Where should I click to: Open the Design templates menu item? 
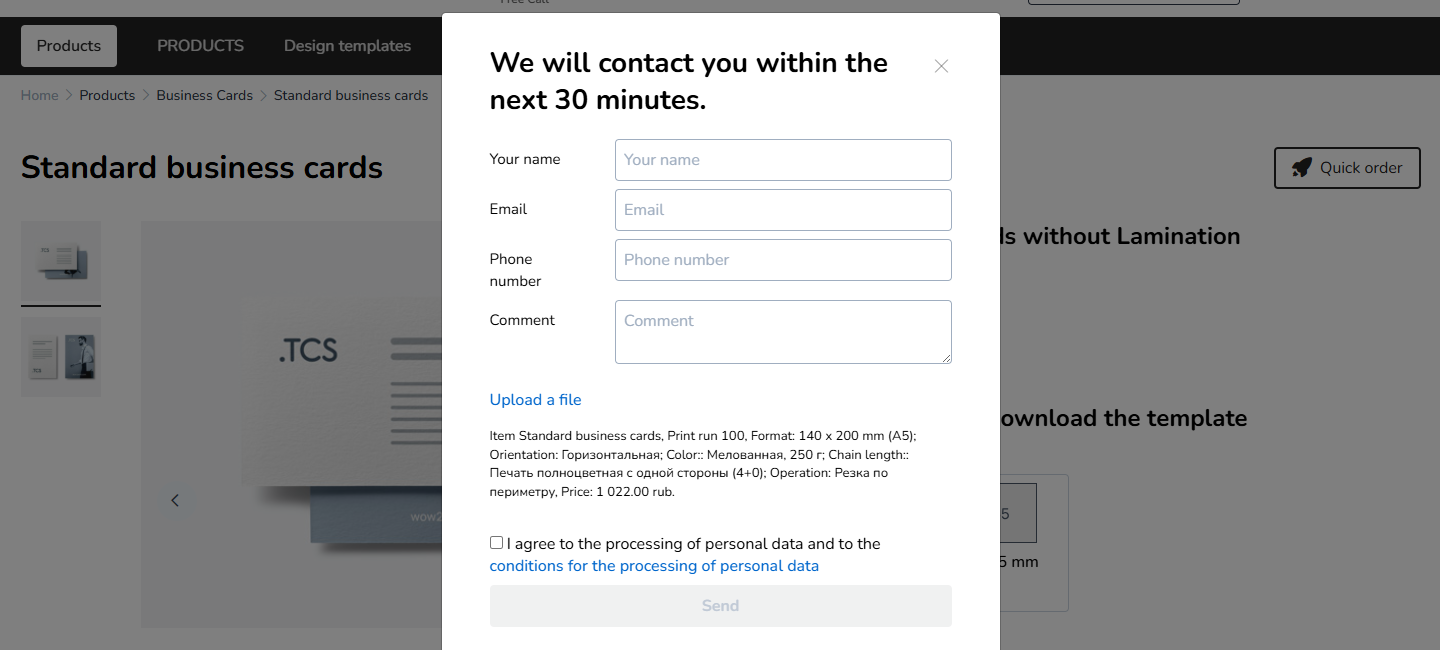[x=347, y=46]
